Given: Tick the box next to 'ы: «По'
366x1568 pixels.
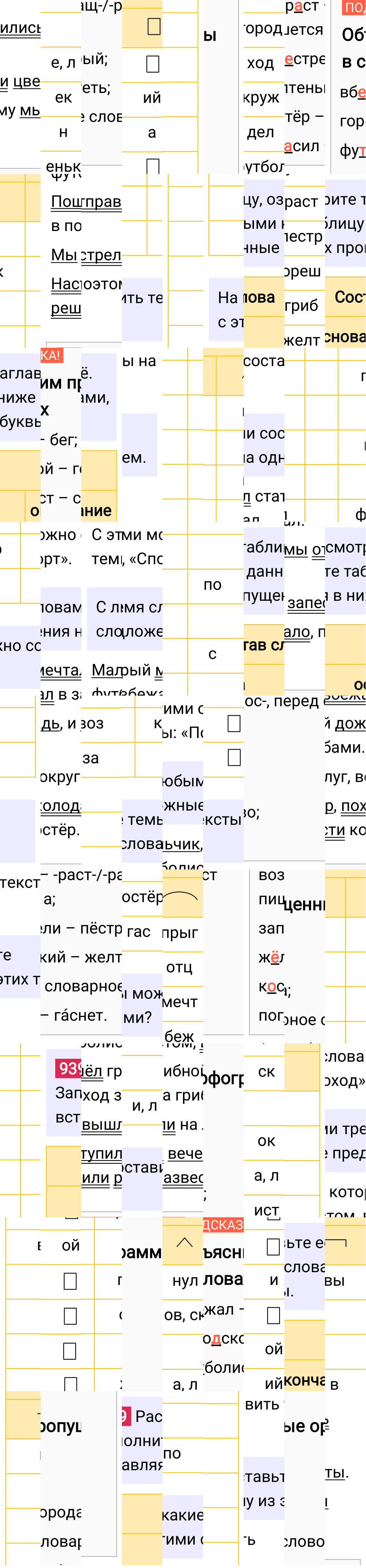Looking at the screenshot, I should coord(234,723).
